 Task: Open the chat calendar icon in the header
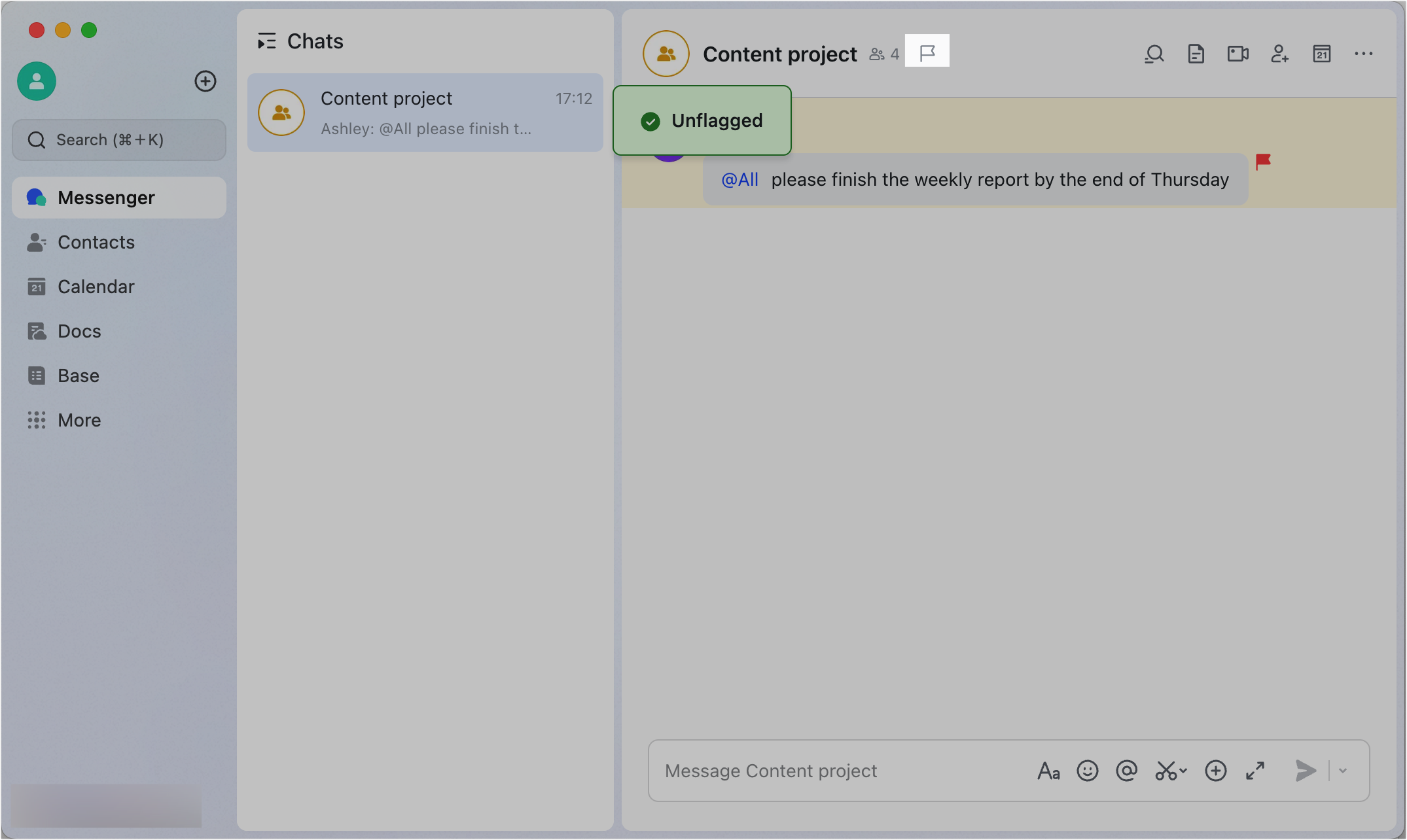[1321, 54]
